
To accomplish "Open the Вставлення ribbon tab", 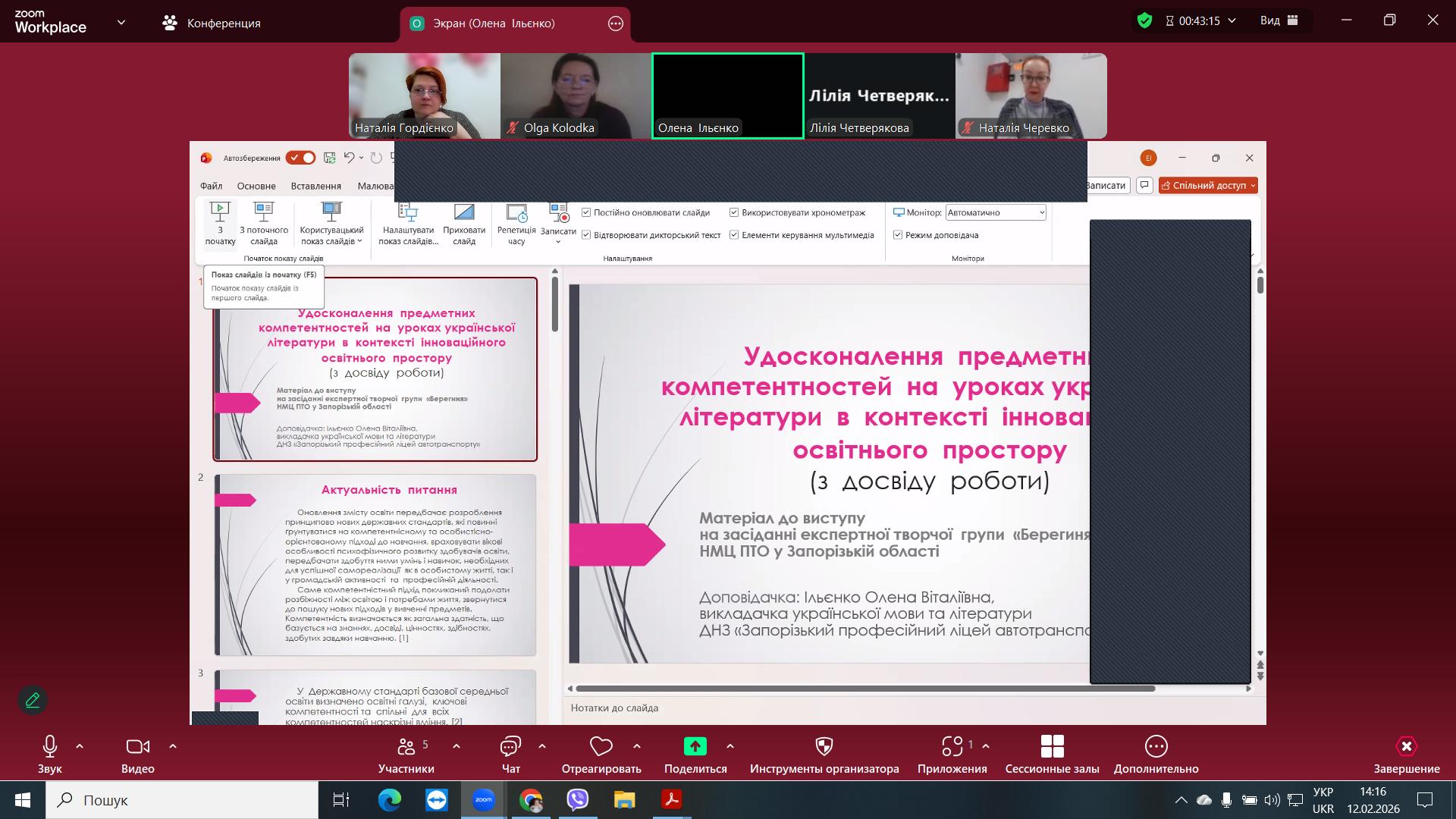I will 315,186.
